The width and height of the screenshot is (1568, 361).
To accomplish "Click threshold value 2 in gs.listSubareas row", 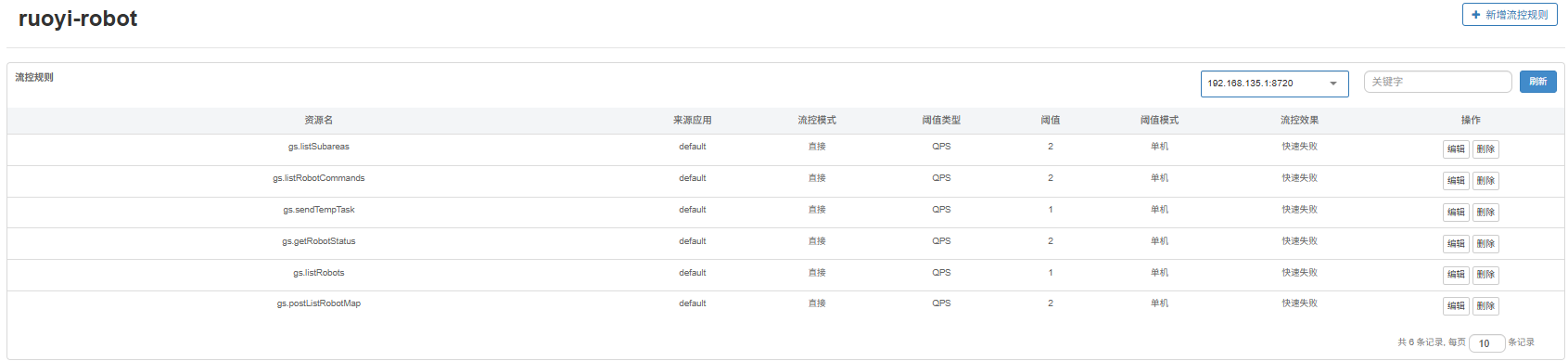I will 1051,147.
